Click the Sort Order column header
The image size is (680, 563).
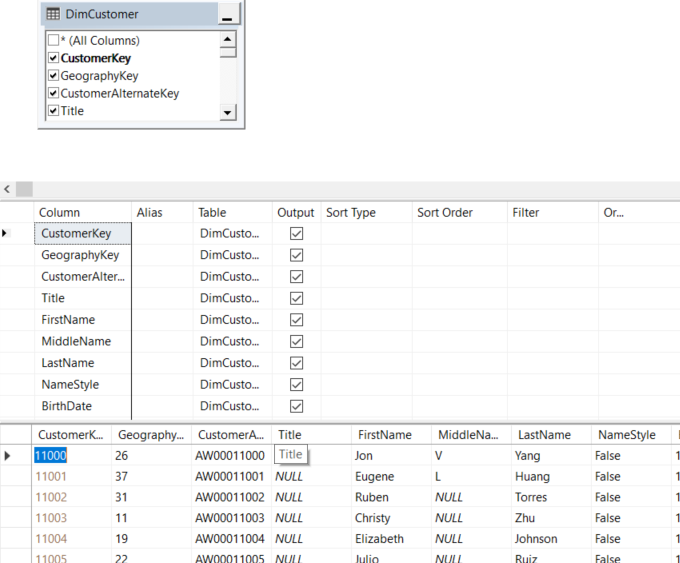point(460,213)
